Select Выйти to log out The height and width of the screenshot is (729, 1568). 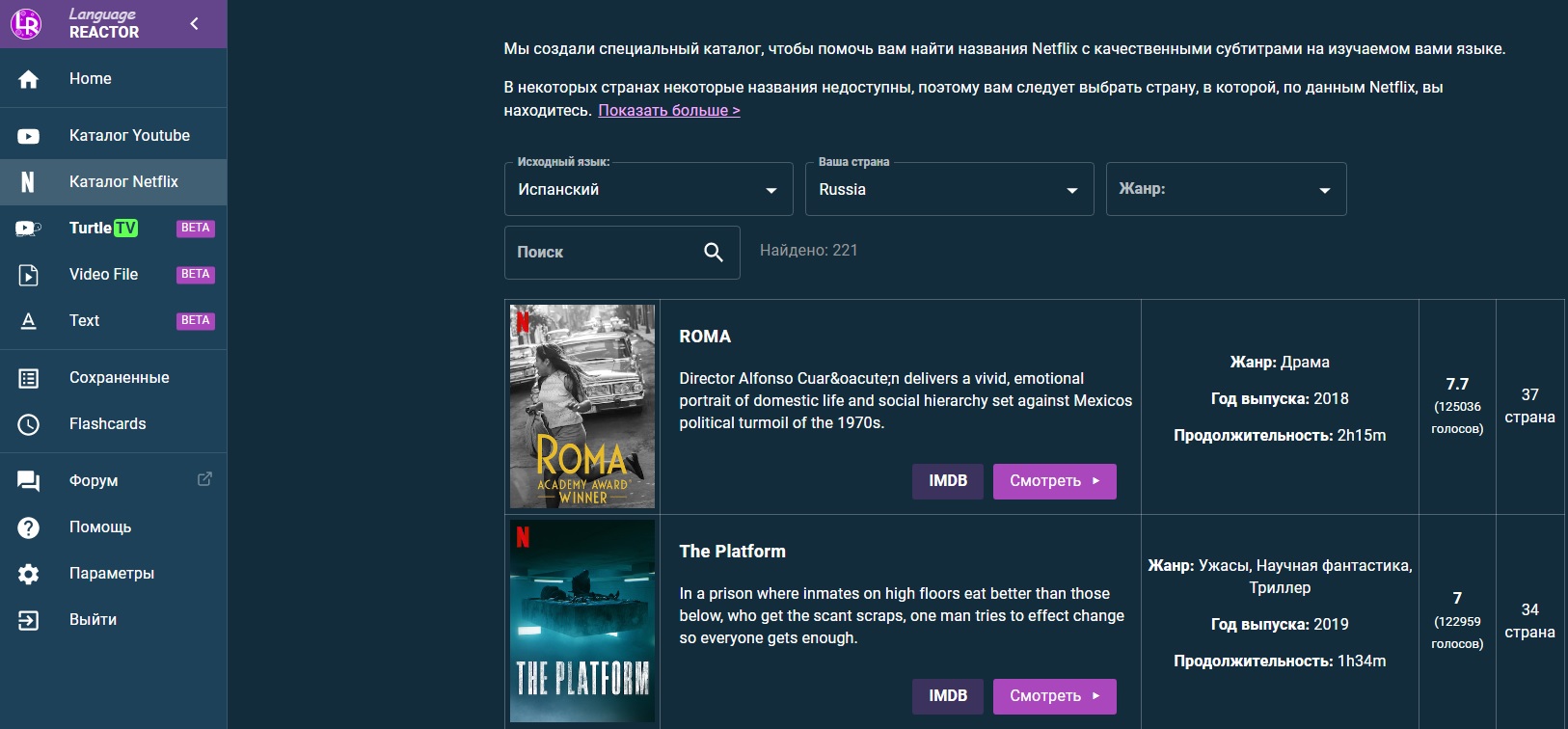click(114, 620)
